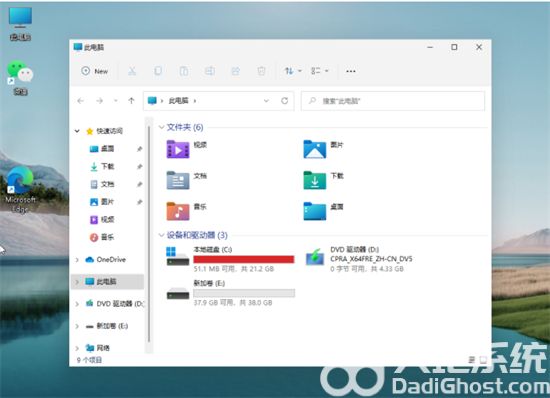Go back with the left arrow
550x398 pixels.
(81, 101)
